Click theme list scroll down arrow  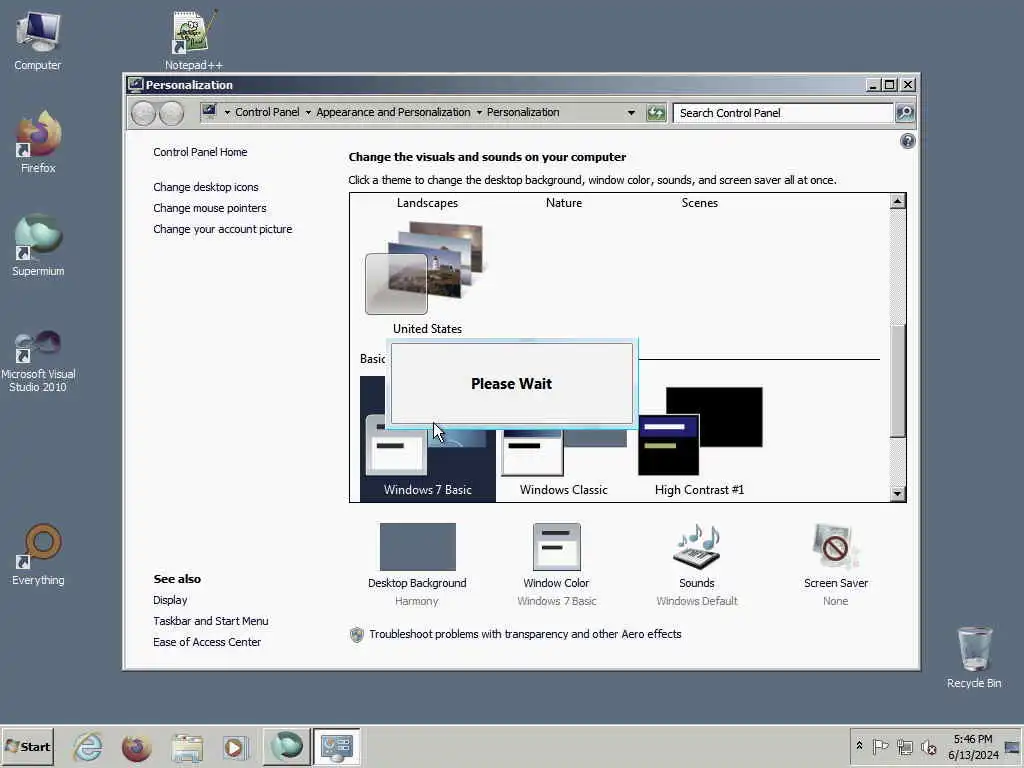(x=897, y=494)
